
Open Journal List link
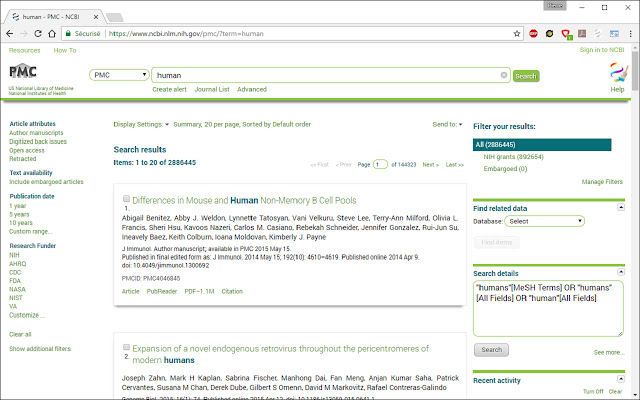tap(212, 89)
